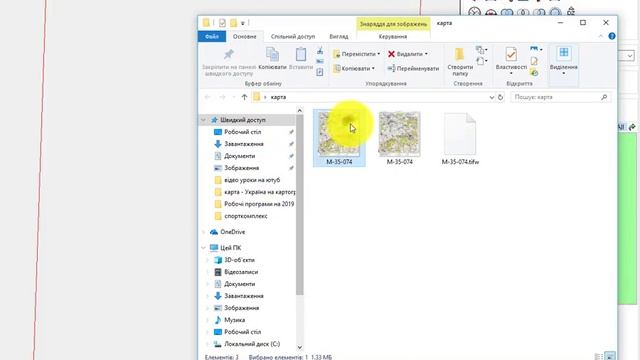Collapse the ribbon with the chevron
The image size is (640, 360).
point(600,36)
